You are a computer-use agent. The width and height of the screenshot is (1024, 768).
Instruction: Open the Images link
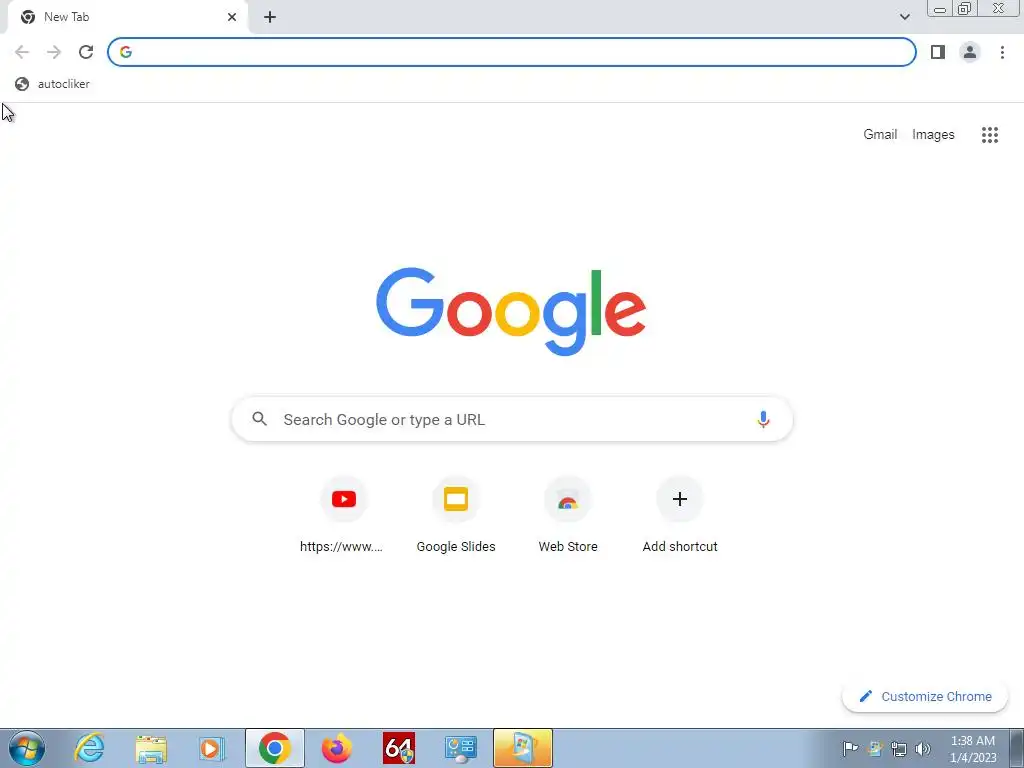point(933,135)
